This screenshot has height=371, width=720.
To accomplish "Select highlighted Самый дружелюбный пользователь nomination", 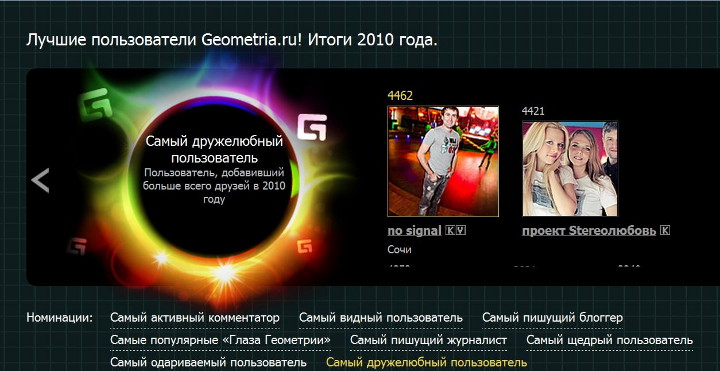I will (x=427, y=363).
